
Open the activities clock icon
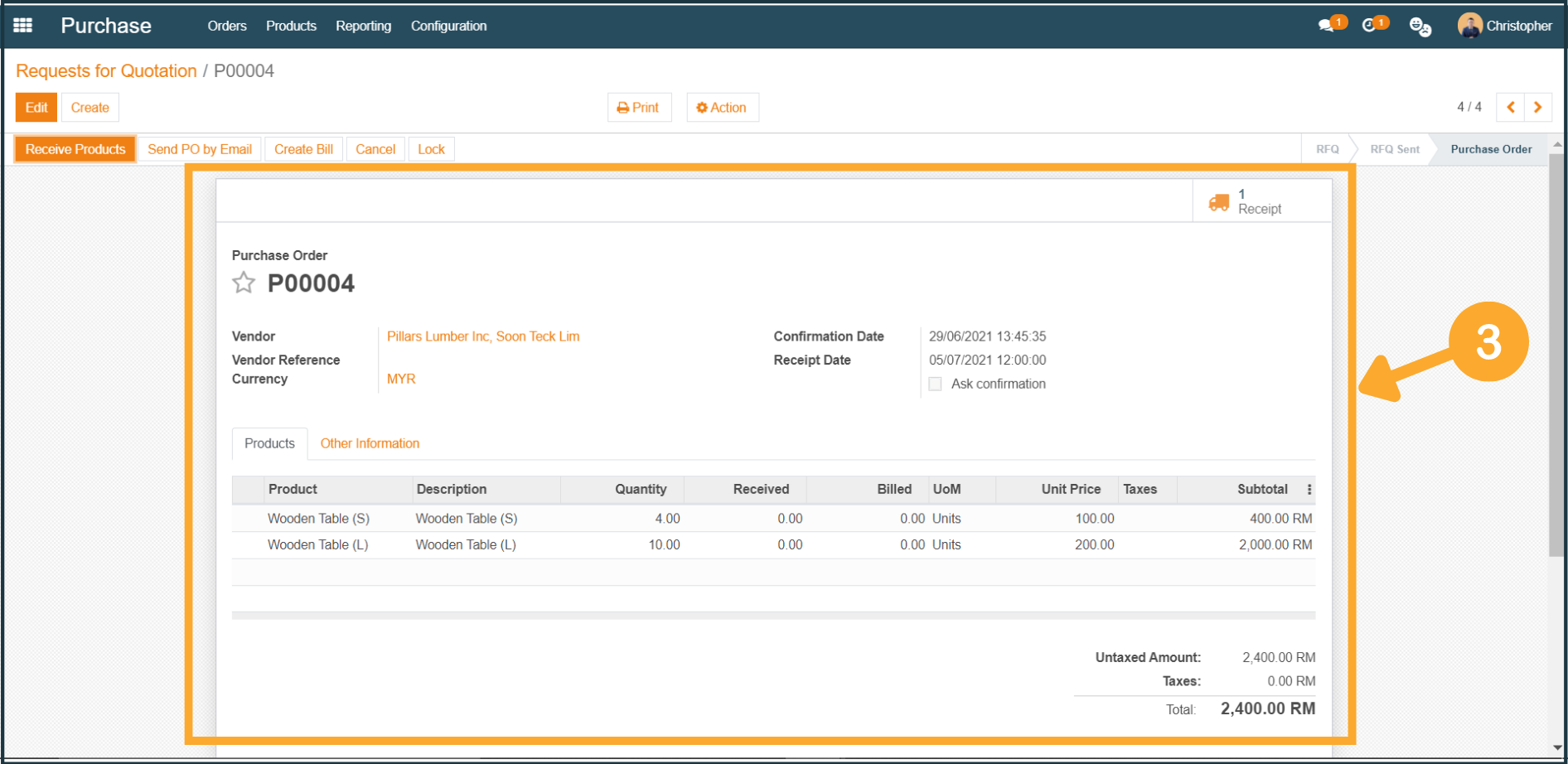1370,26
